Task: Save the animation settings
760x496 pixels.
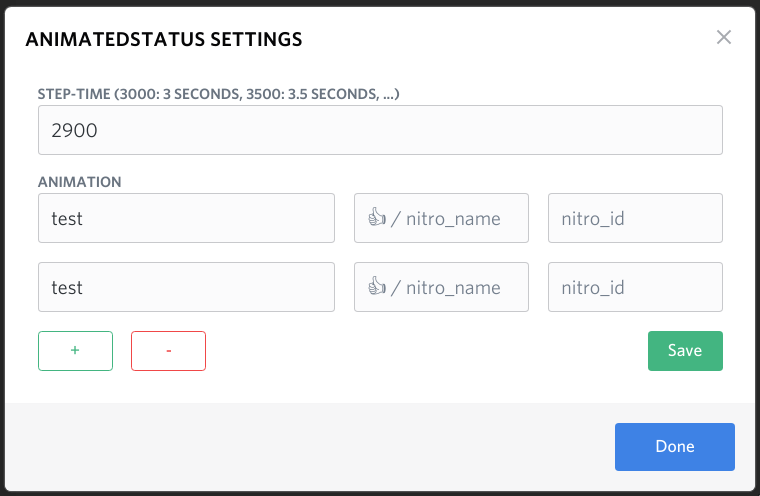Action: 685,351
